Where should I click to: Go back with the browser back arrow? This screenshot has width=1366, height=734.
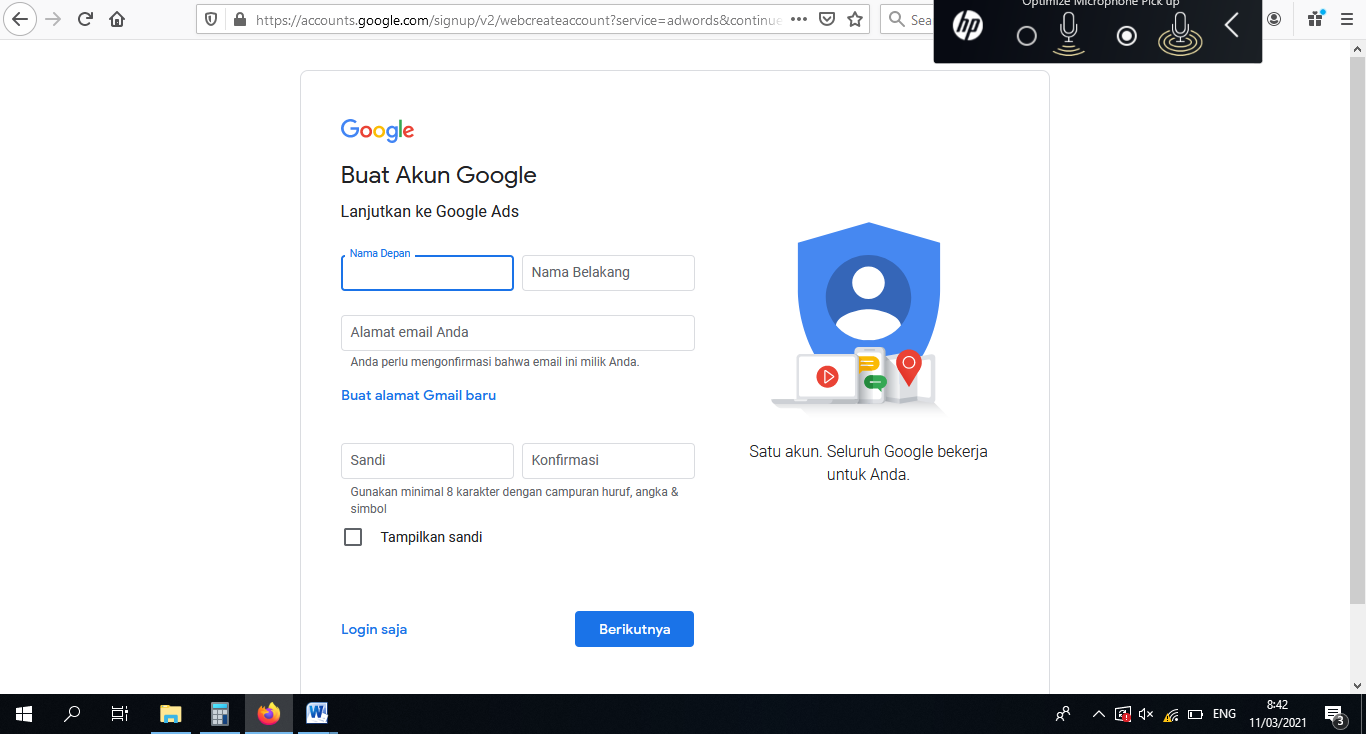[20, 19]
